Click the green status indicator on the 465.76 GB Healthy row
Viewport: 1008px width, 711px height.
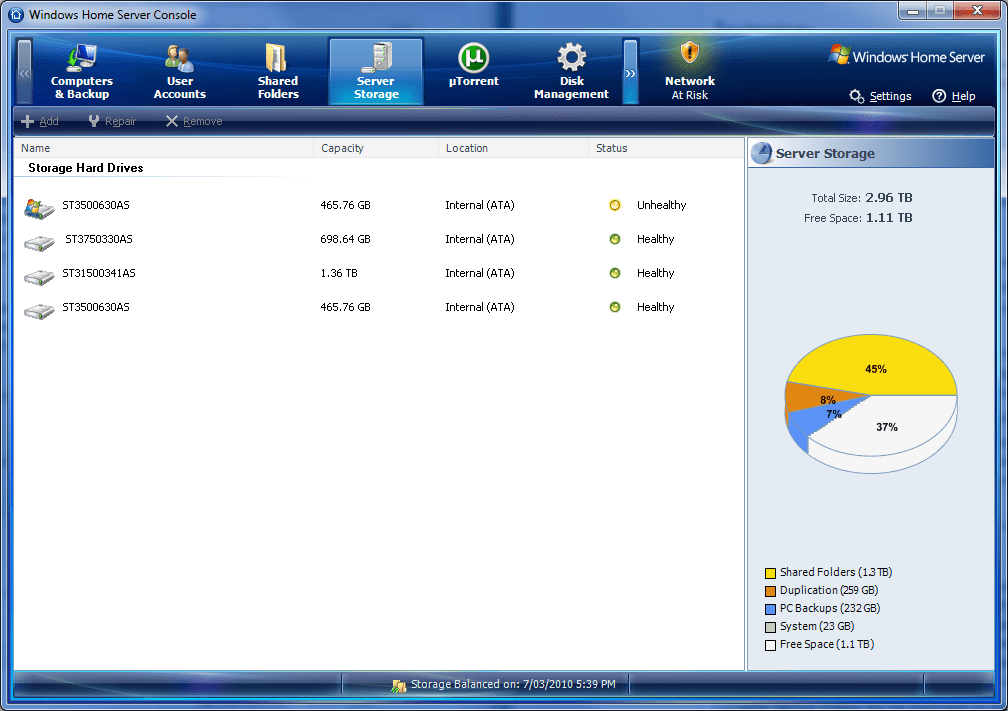[x=615, y=307]
